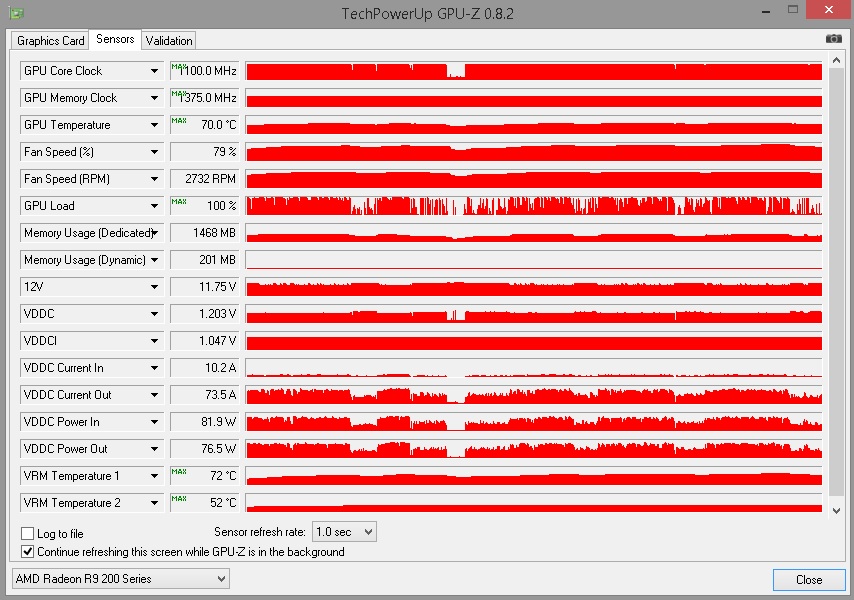
Task: Click the vertical scrollbar thumb
Action: (837, 282)
